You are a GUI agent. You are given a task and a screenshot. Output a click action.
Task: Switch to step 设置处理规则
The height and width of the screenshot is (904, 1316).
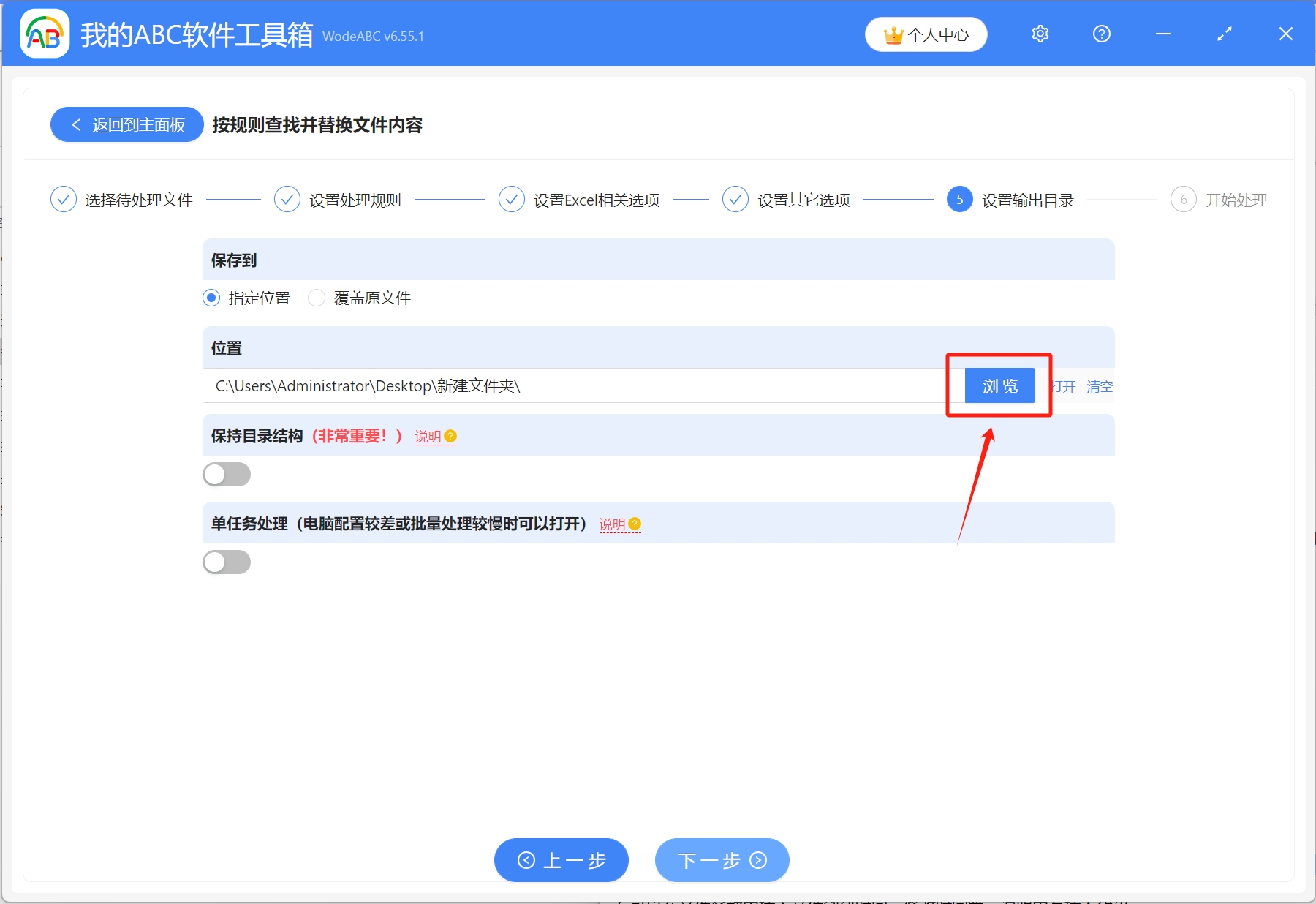(354, 199)
